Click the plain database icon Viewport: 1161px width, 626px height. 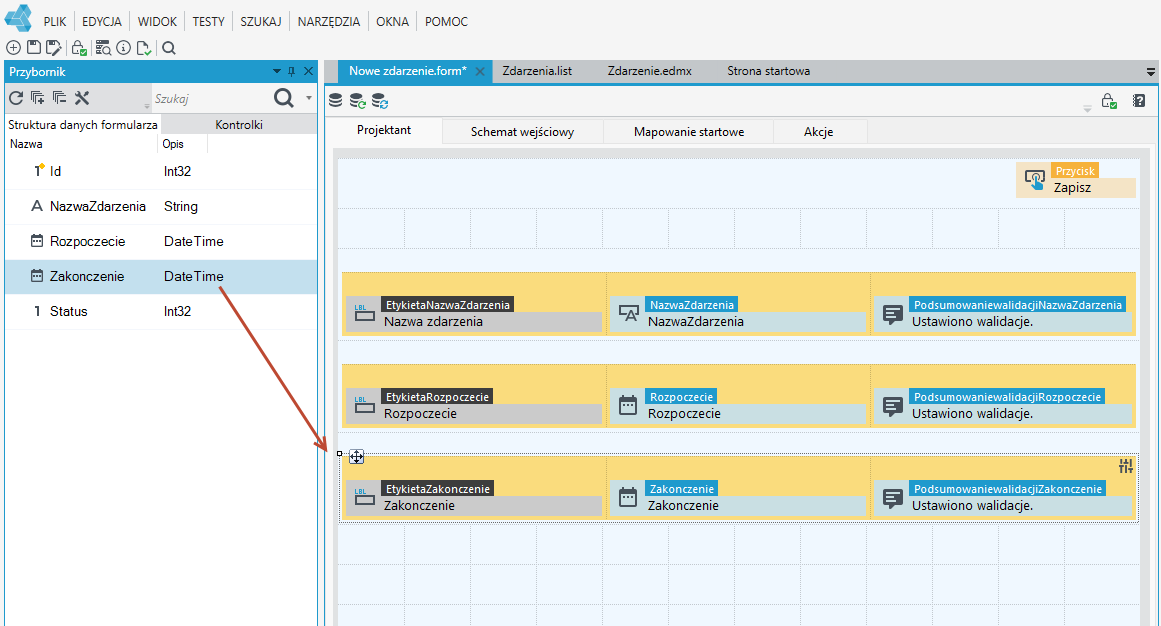[335, 100]
